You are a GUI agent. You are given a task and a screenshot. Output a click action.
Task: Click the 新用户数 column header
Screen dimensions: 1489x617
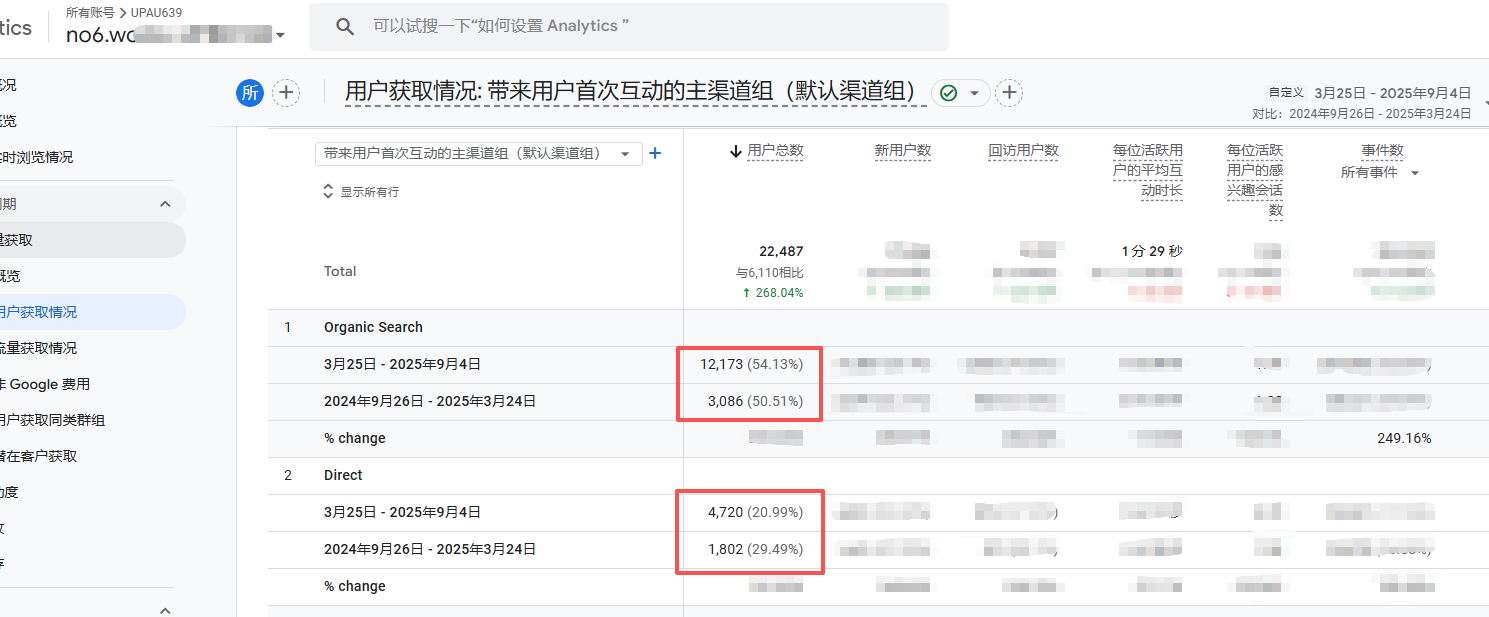[902, 151]
